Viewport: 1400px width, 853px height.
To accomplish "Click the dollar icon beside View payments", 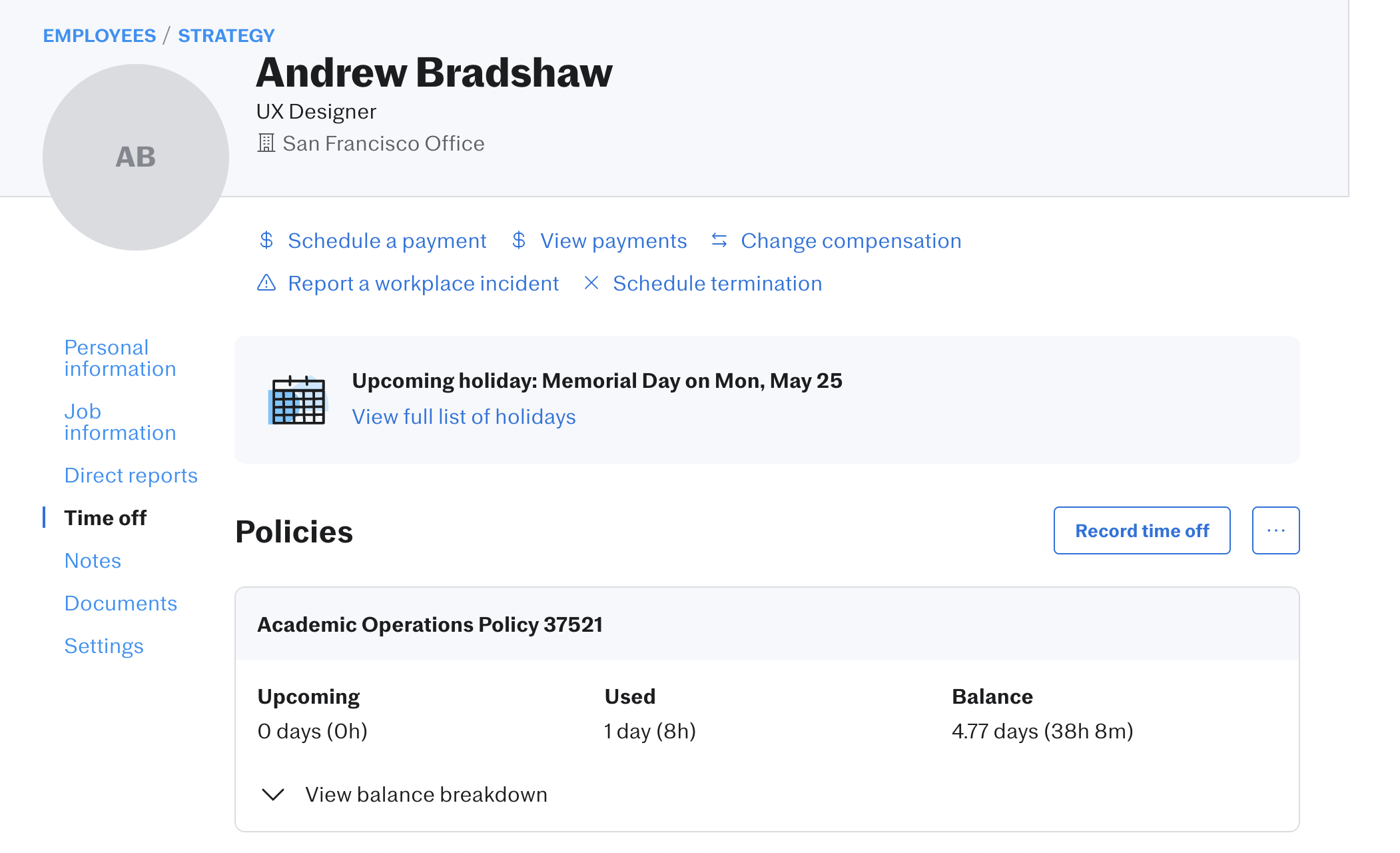I will pos(519,241).
